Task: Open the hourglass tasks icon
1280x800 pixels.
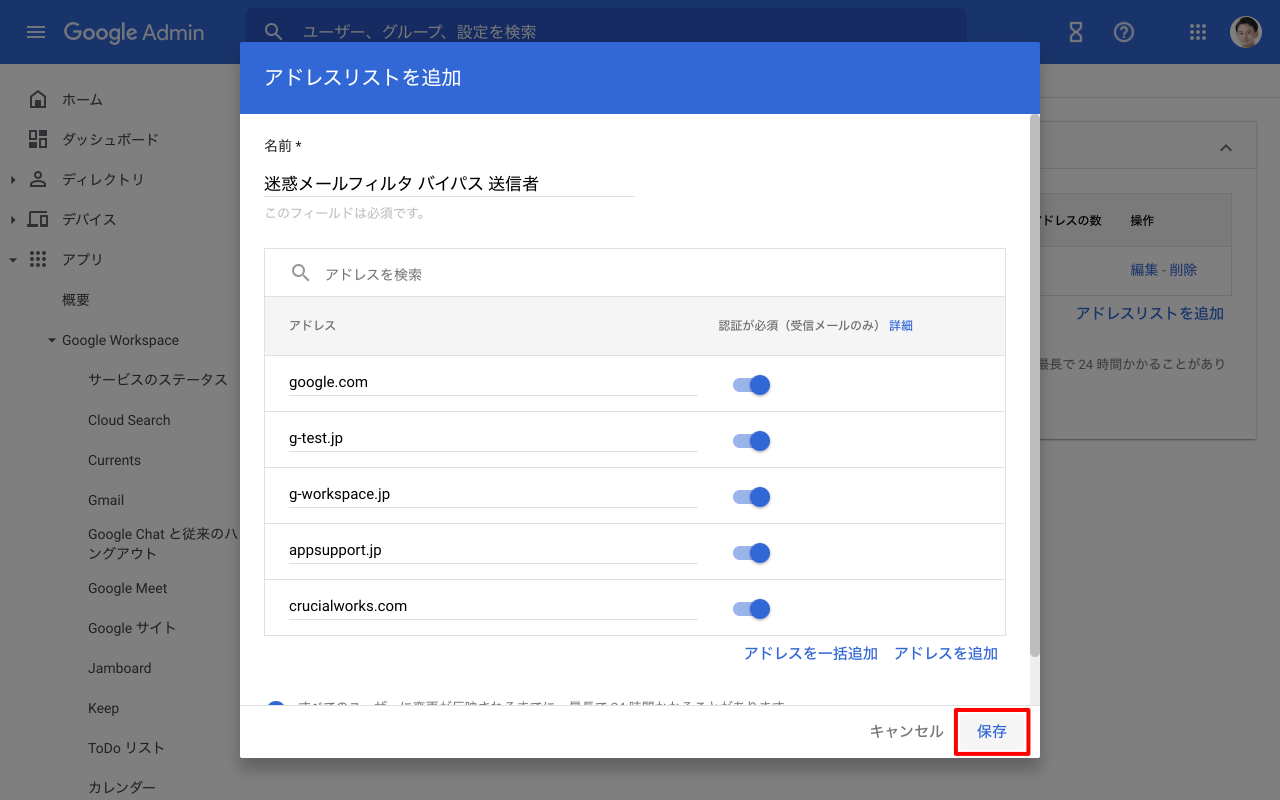Action: pos(1076,32)
